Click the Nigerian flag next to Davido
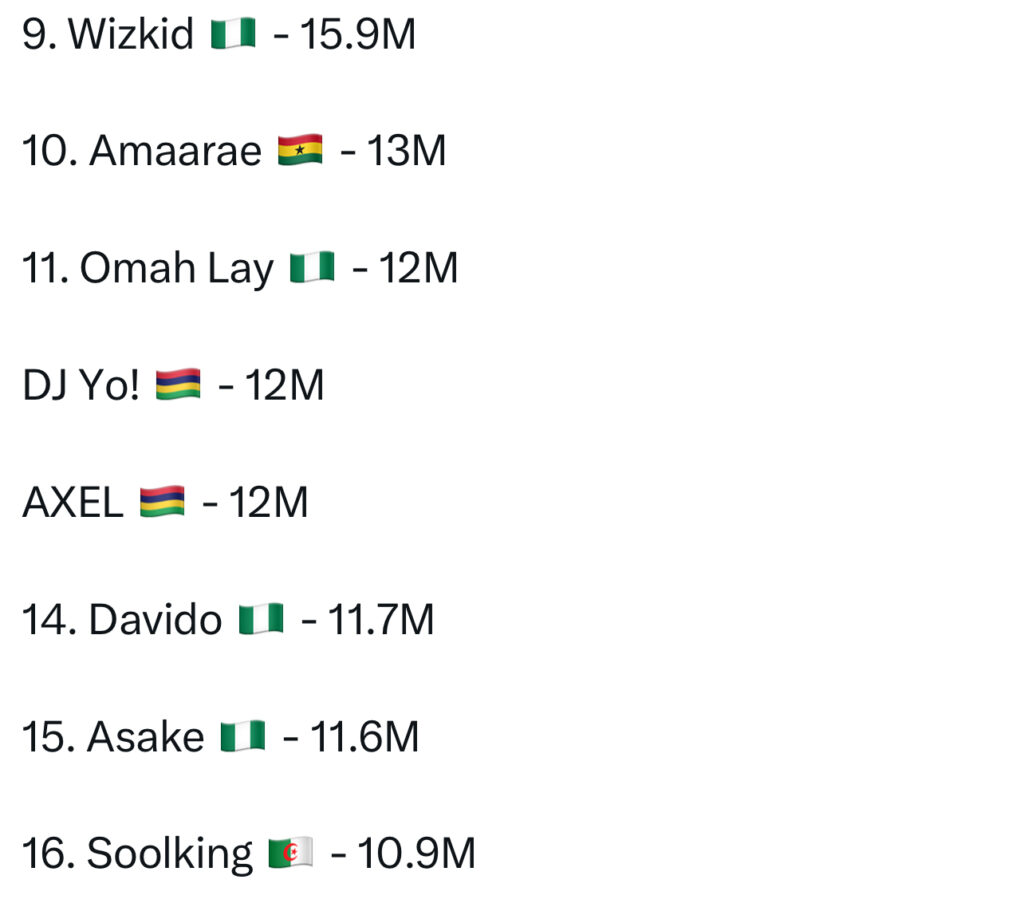The width and height of the screenshot is (1024, 903). click(x=261, y=620)
